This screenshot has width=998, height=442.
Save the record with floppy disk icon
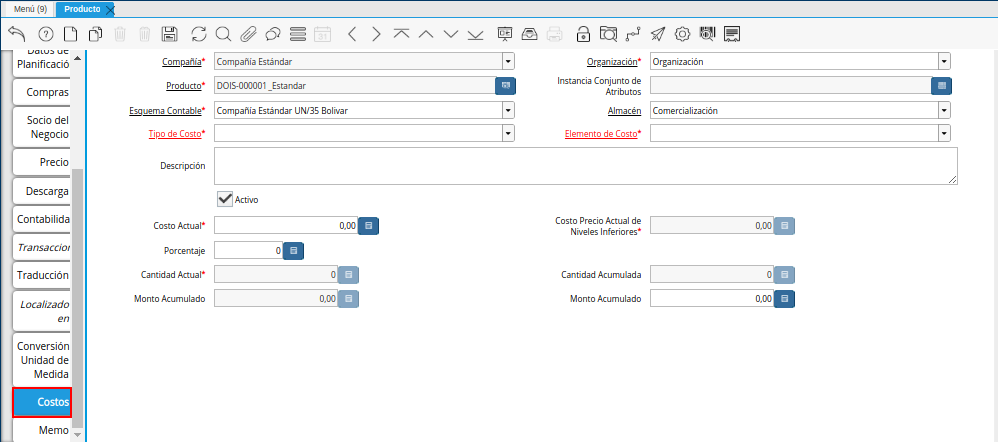coord(169,34)
